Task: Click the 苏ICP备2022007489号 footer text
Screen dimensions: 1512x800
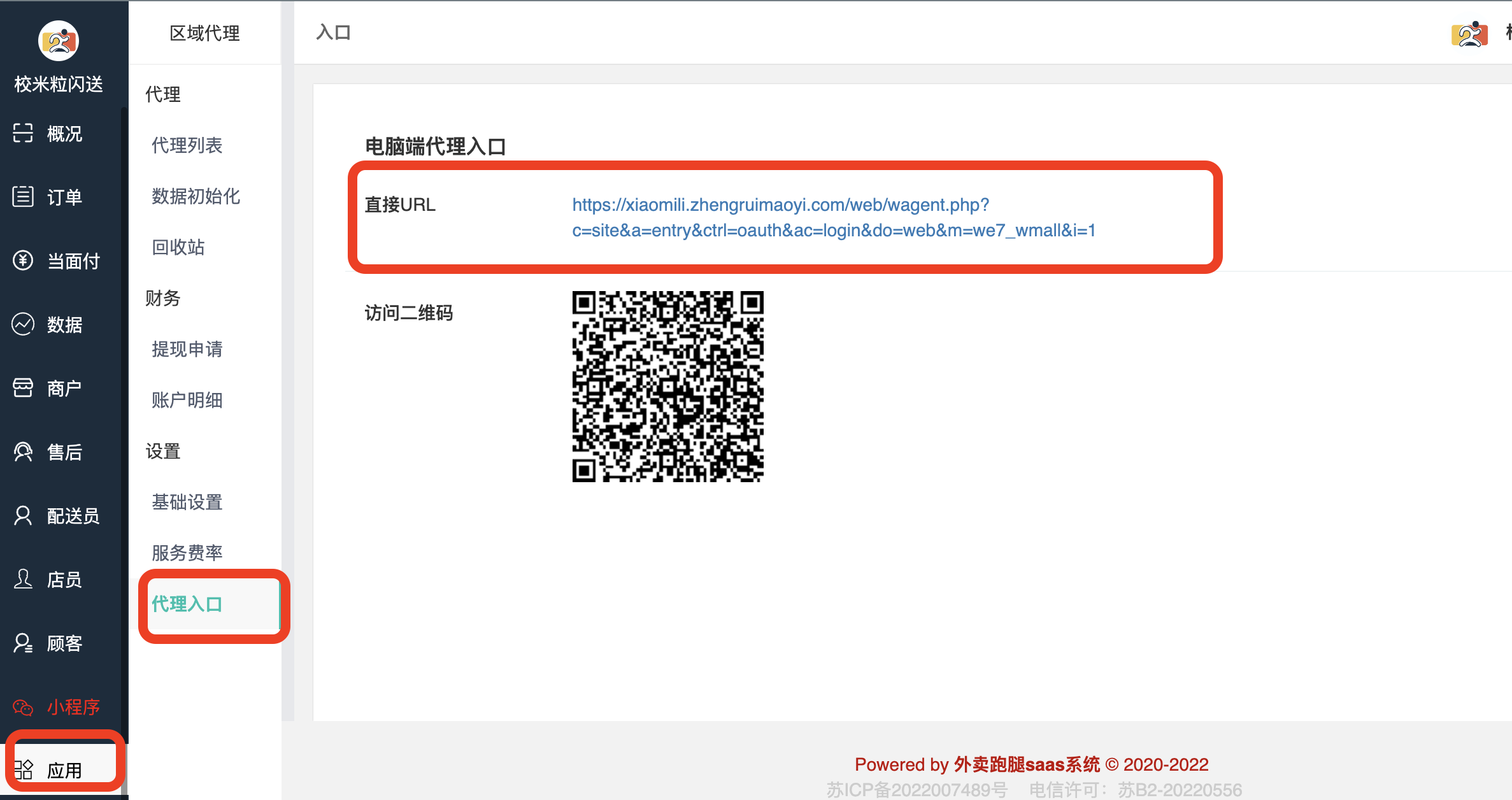Action: [x=917, y=790]
